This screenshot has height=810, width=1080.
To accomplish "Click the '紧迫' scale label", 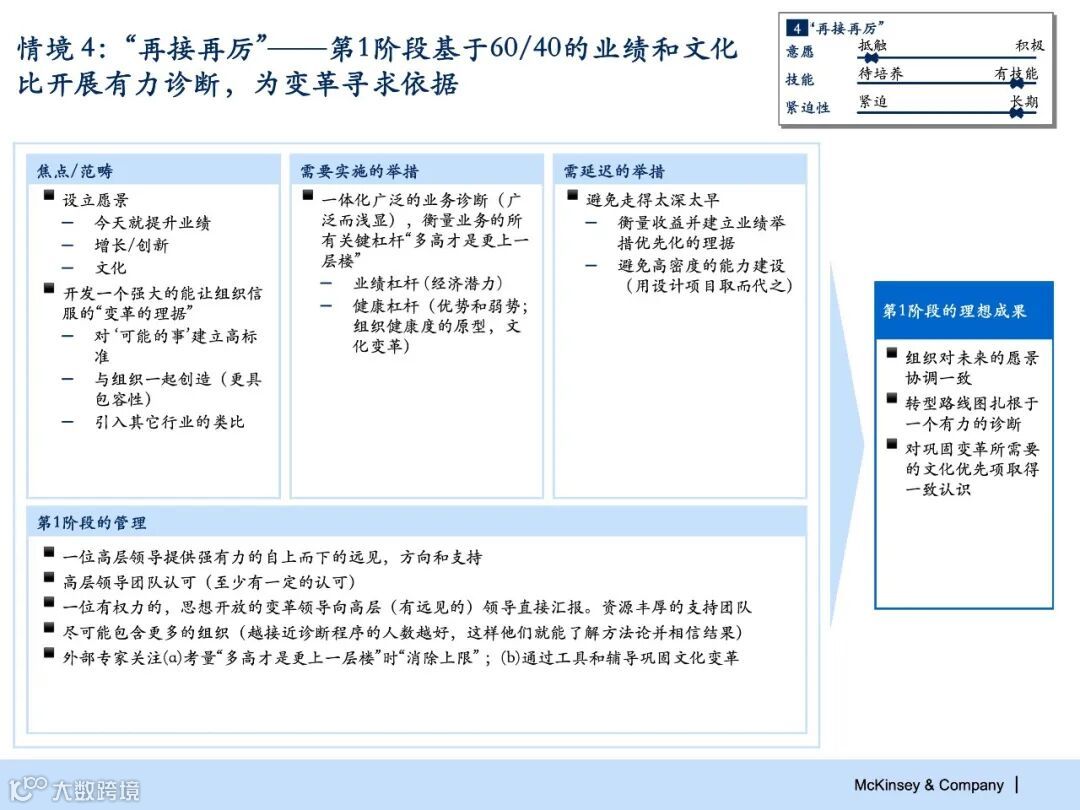I will [873, 102].
